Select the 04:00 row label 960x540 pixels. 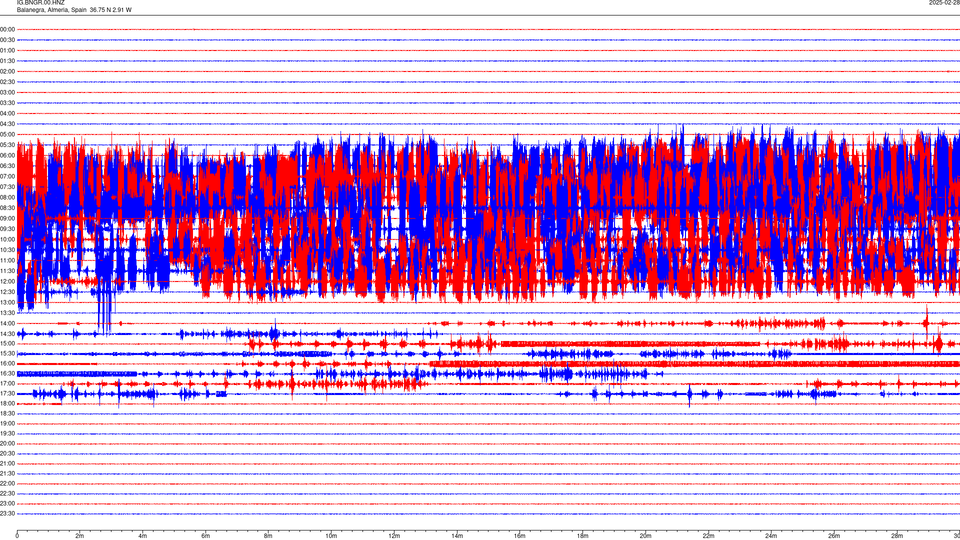(x=7, y=113)
